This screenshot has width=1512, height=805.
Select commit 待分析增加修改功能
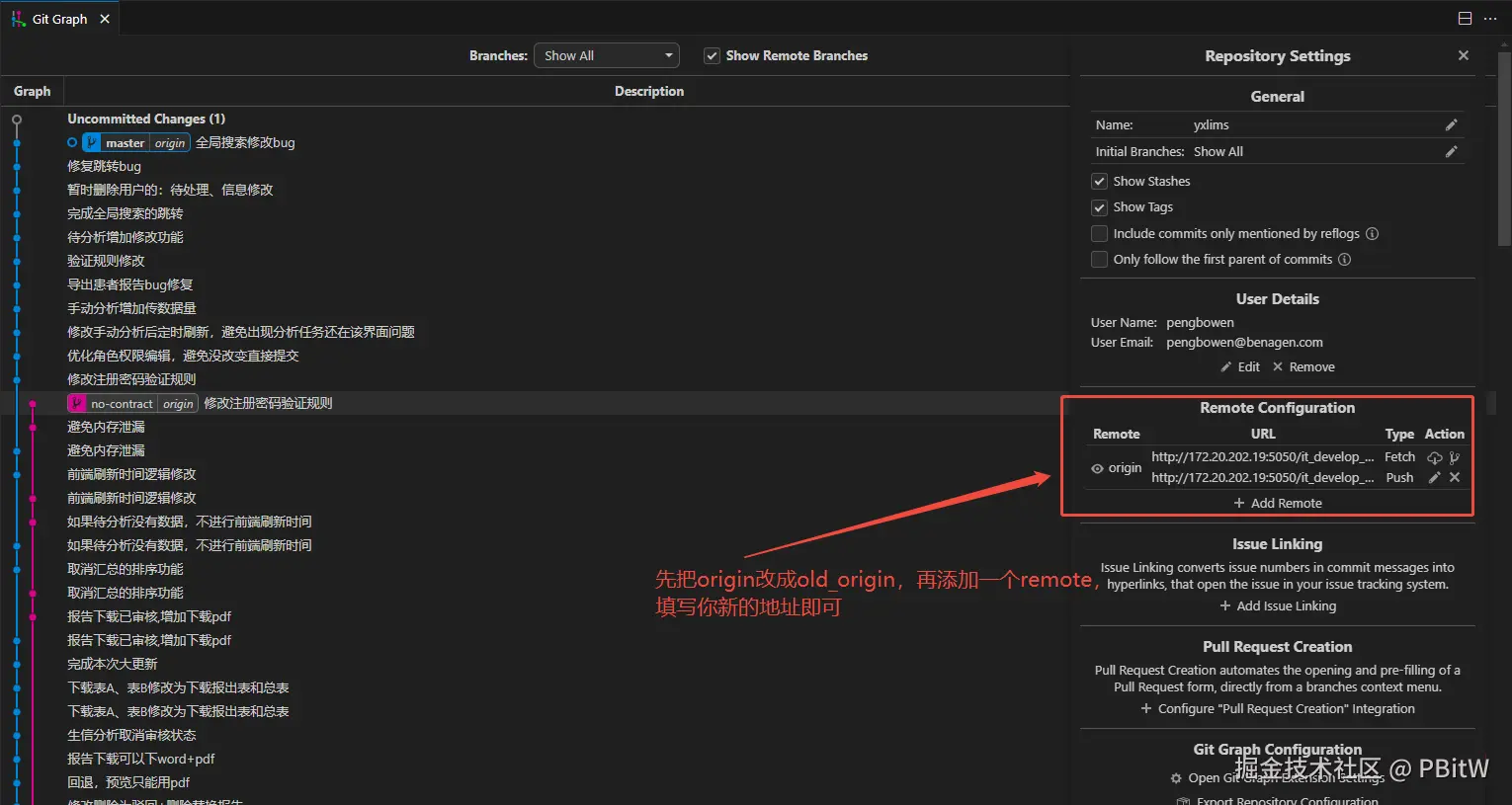tap(126, 237)
